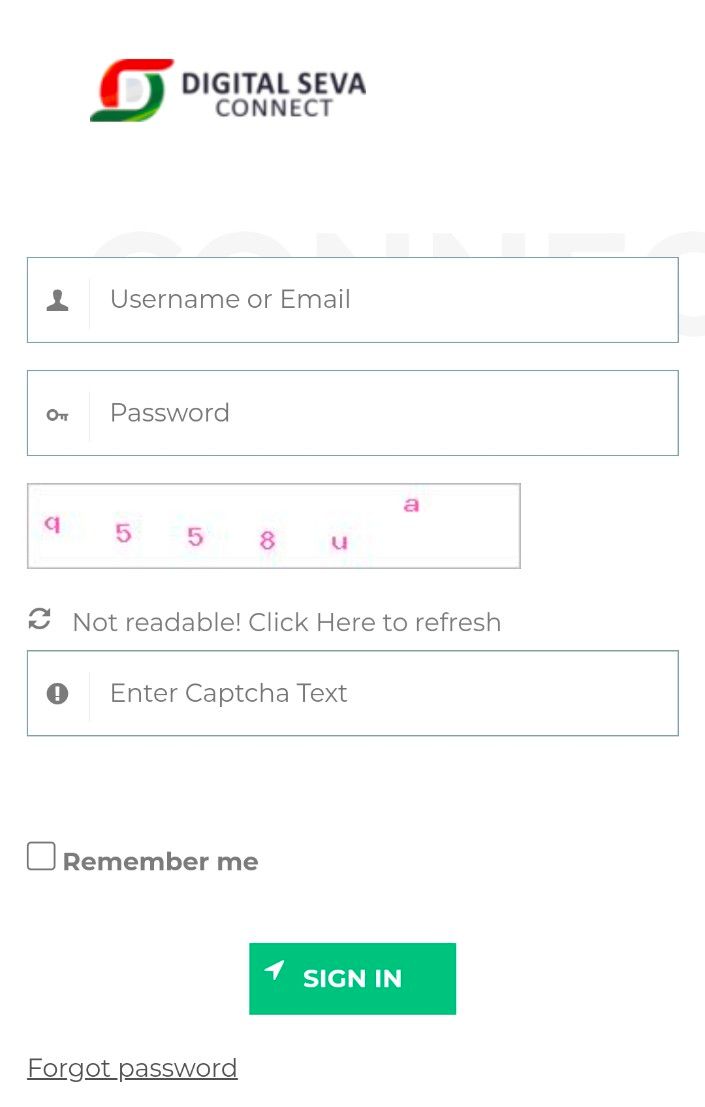Image resolution: width=705 pixels, height=1107 pixels.
Task: Click 'Not readable! Click Here to refresh'
Action: (x=287, y=622)
